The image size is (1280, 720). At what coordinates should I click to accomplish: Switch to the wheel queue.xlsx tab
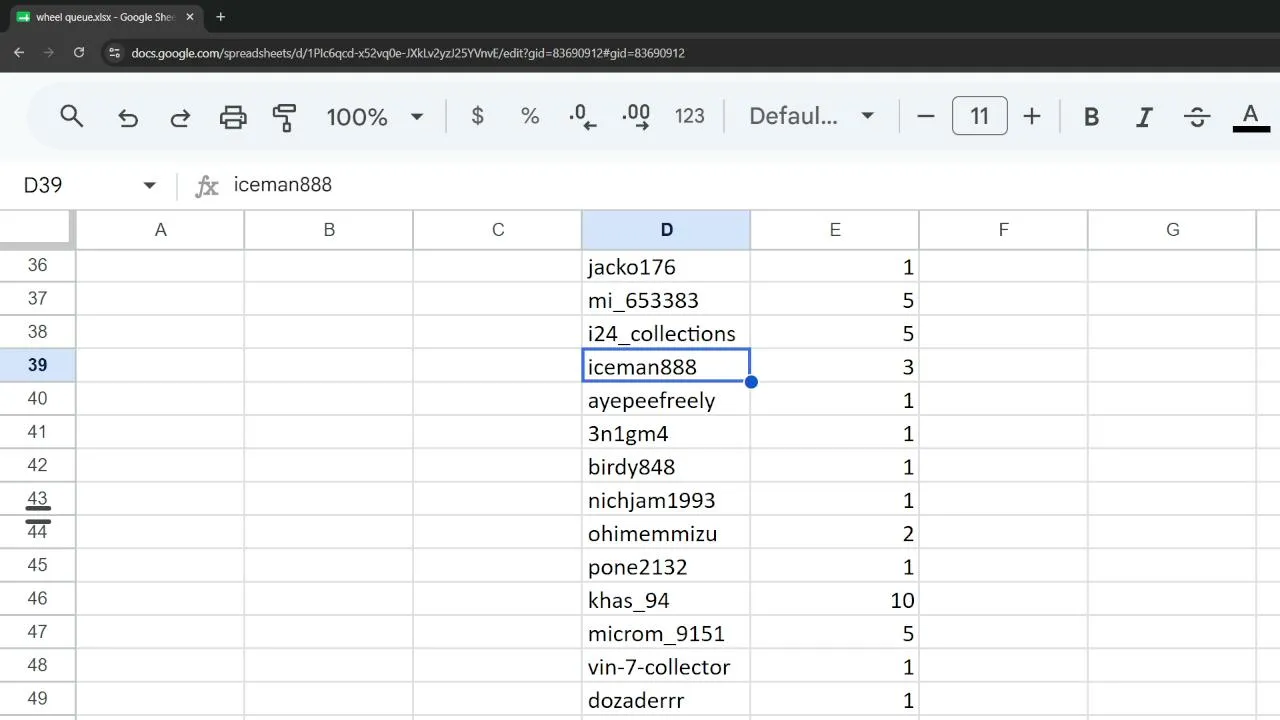click(105, 17)
